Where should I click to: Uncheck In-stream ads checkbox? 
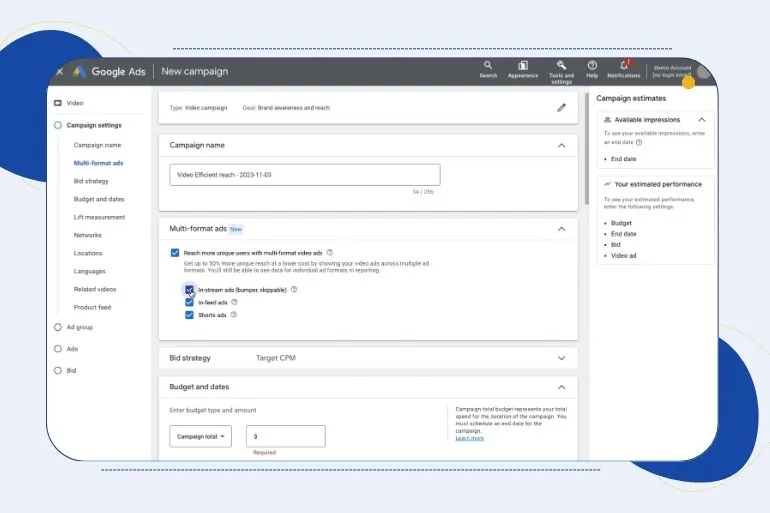click(x=189, y=290)
